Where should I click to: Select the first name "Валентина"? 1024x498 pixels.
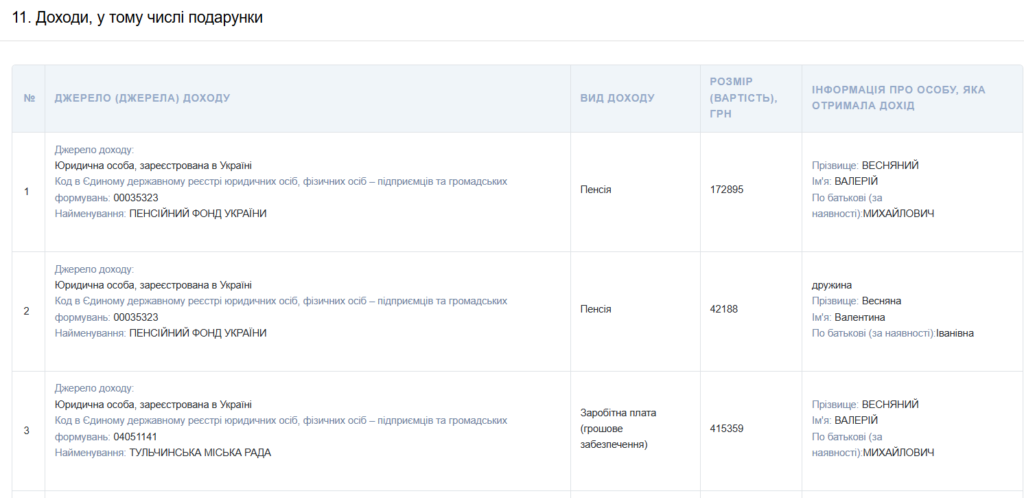pos(861,317)
